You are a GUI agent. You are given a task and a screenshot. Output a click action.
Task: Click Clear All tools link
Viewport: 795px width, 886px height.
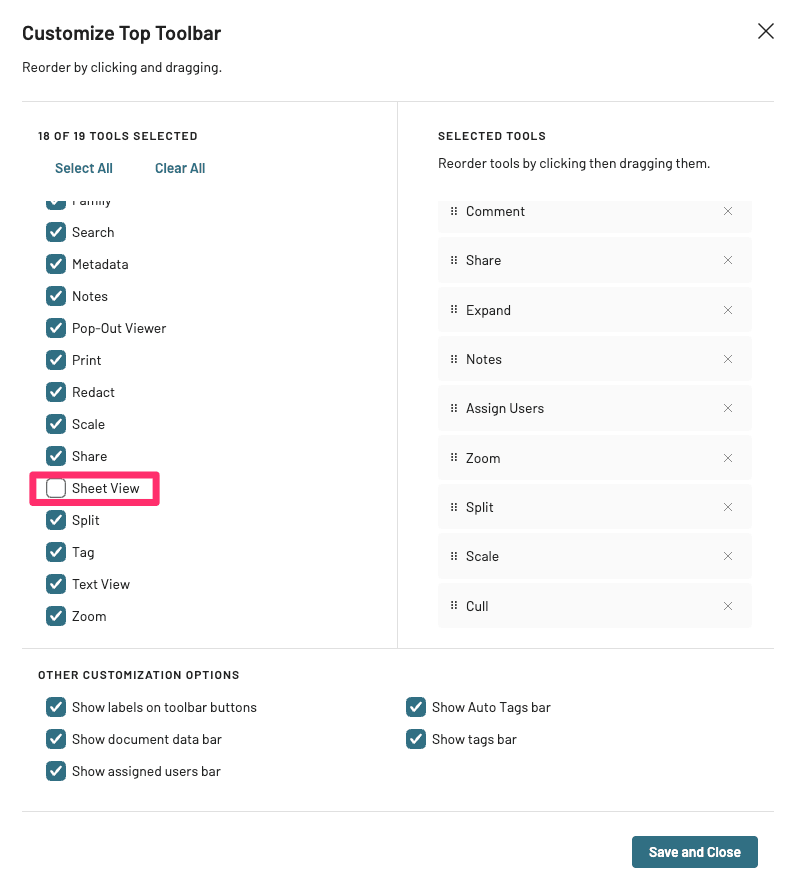180,168
